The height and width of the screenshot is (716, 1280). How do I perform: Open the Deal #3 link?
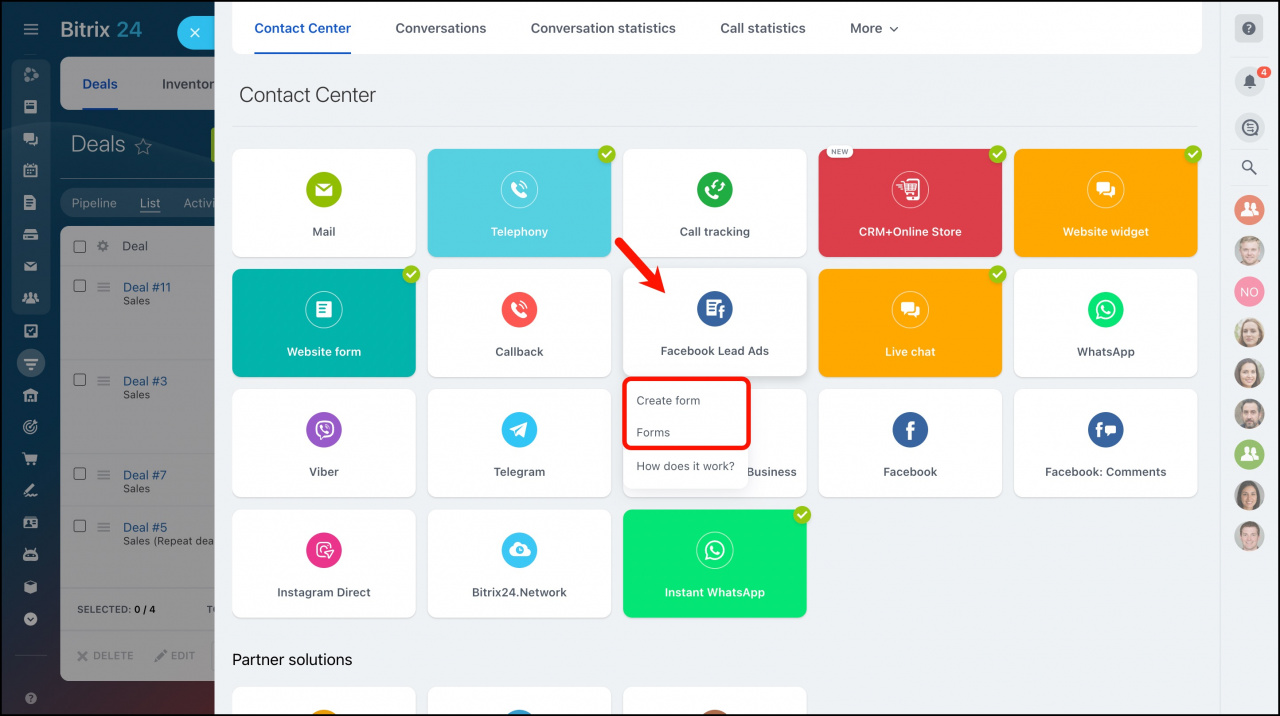(x=145, y=381)
